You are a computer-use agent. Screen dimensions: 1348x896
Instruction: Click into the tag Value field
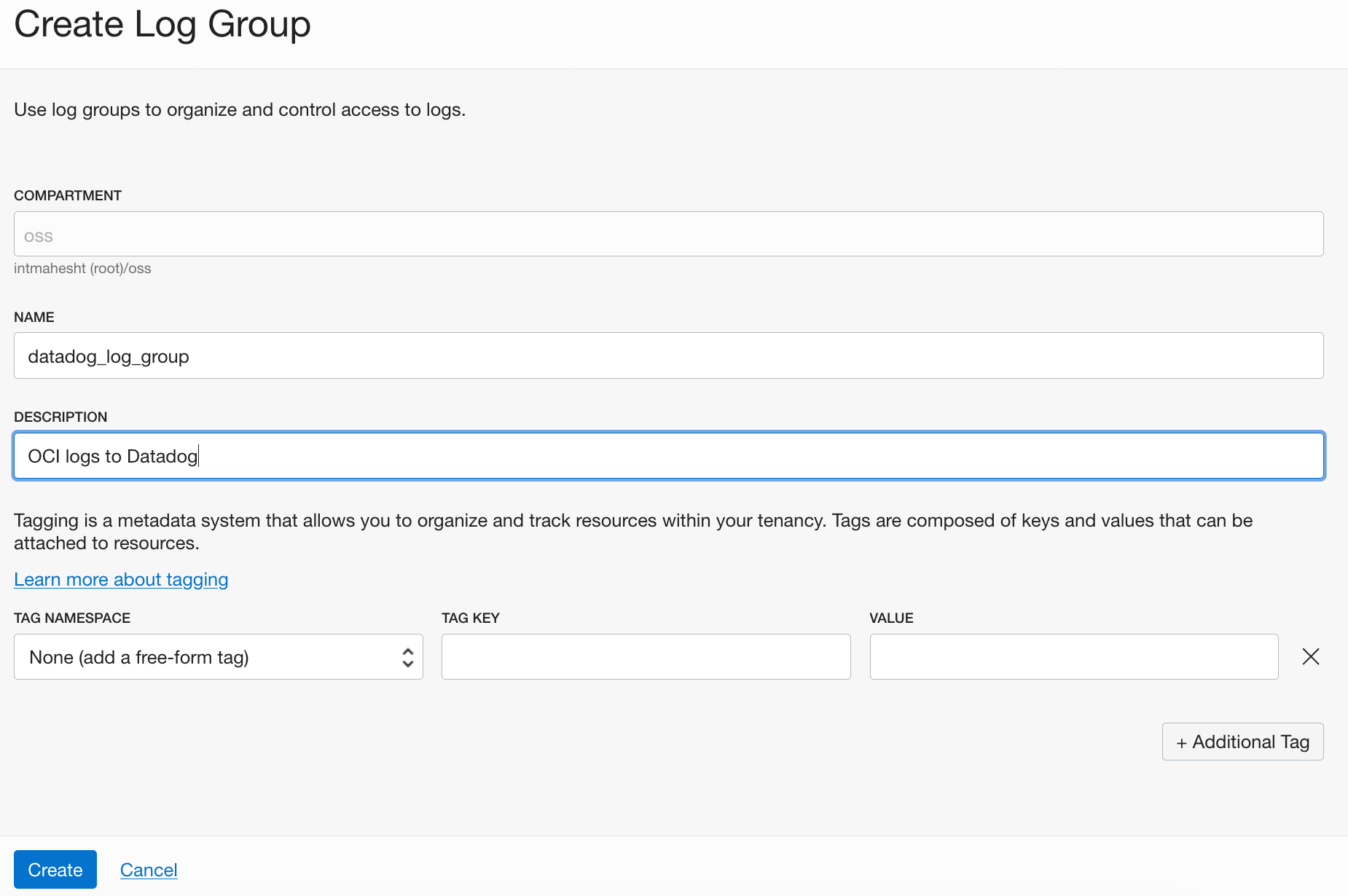[x=1073, y=657]
